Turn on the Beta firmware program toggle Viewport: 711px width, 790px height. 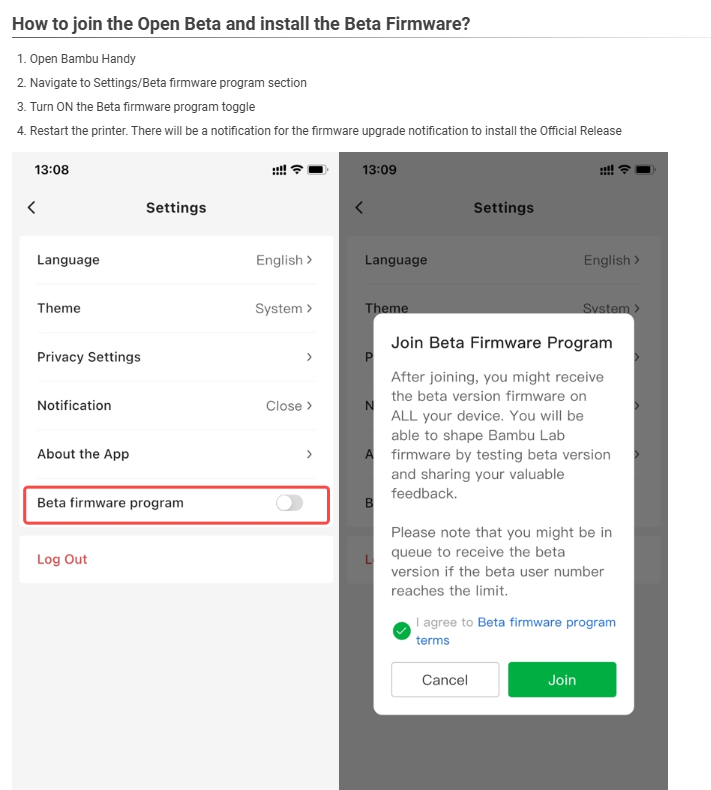point(289,503)
